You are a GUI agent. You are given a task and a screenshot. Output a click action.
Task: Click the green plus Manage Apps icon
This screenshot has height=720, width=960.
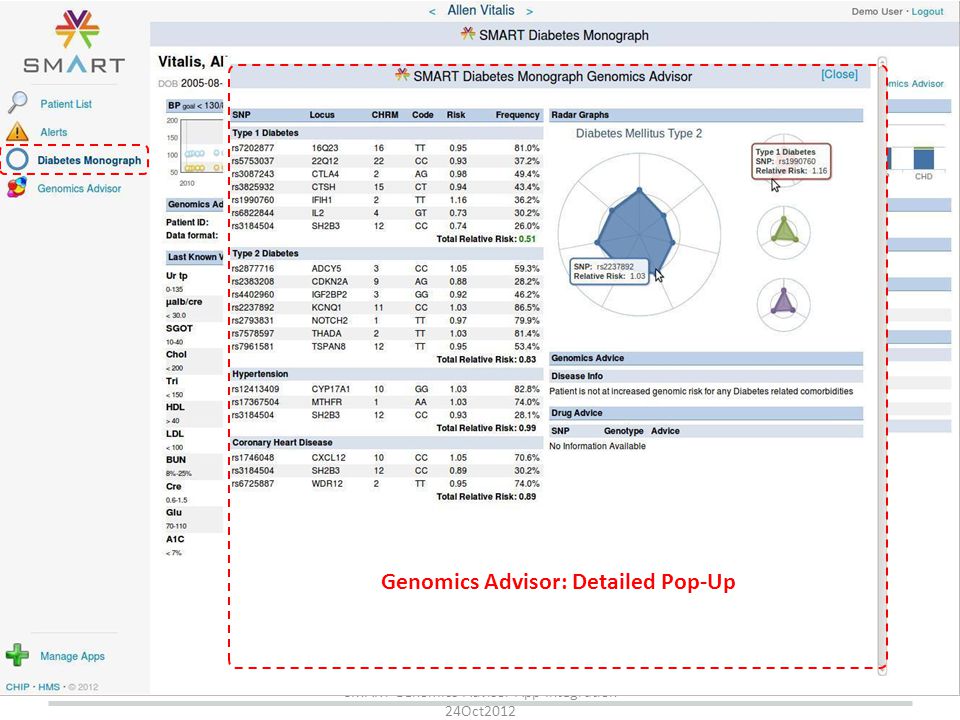(x=17, y=654)
